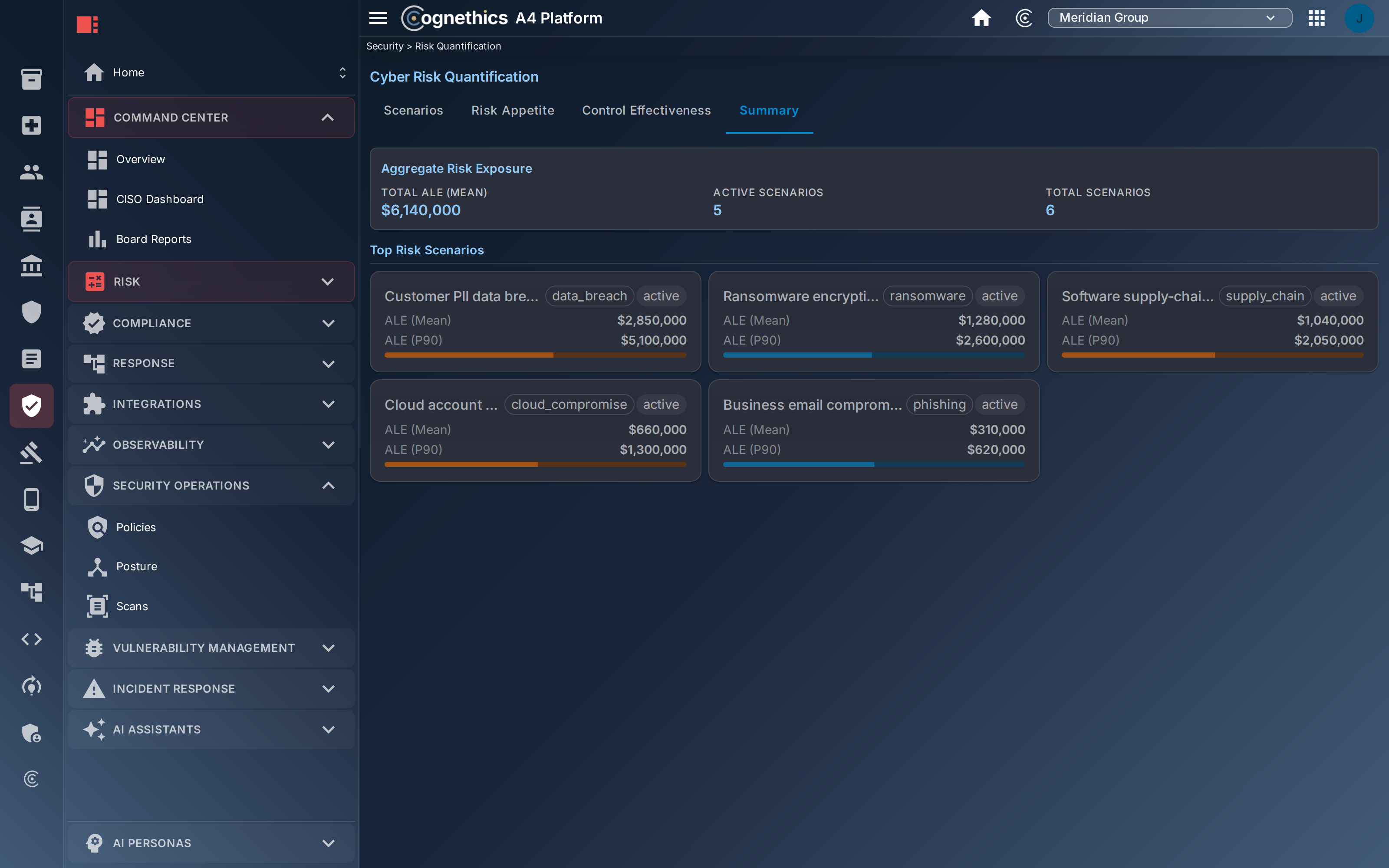This screenshot has width=1389, height=868.
Task: Open Policies under Security Operations
Action: click(211, 528)
